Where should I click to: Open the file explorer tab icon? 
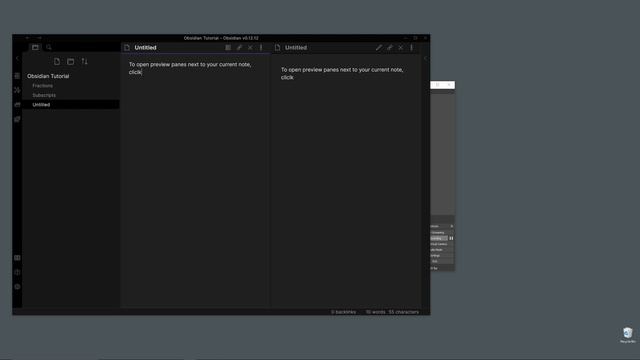pyautogui.click(x=36, y=47)
